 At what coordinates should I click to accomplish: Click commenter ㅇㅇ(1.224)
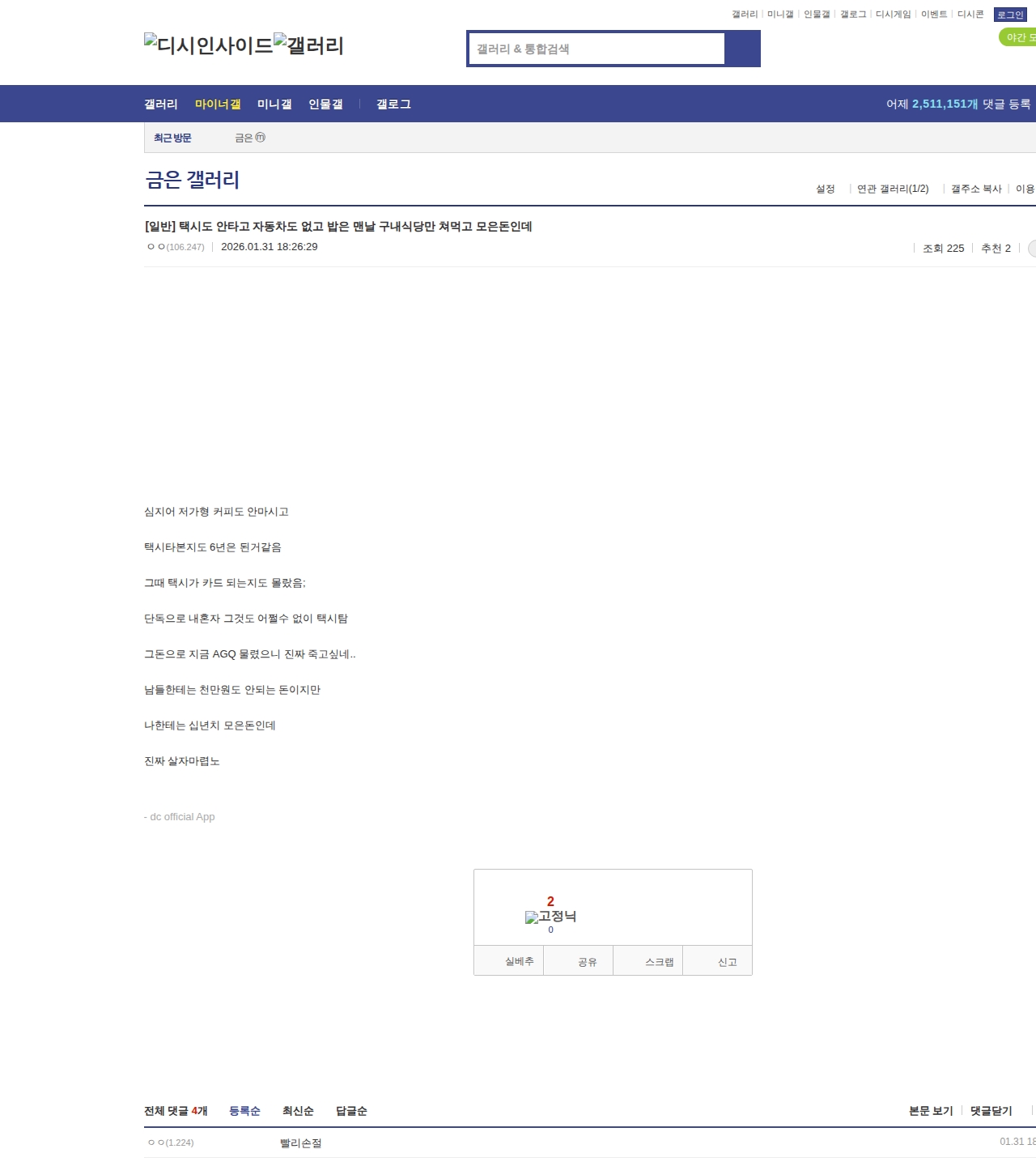(171, 1143)
